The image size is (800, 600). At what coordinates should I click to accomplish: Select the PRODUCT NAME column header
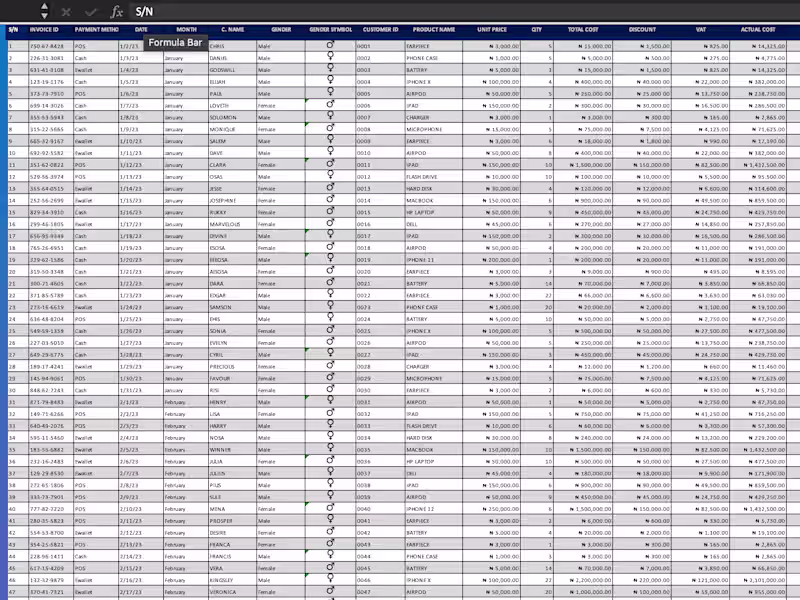click(434, 30)
